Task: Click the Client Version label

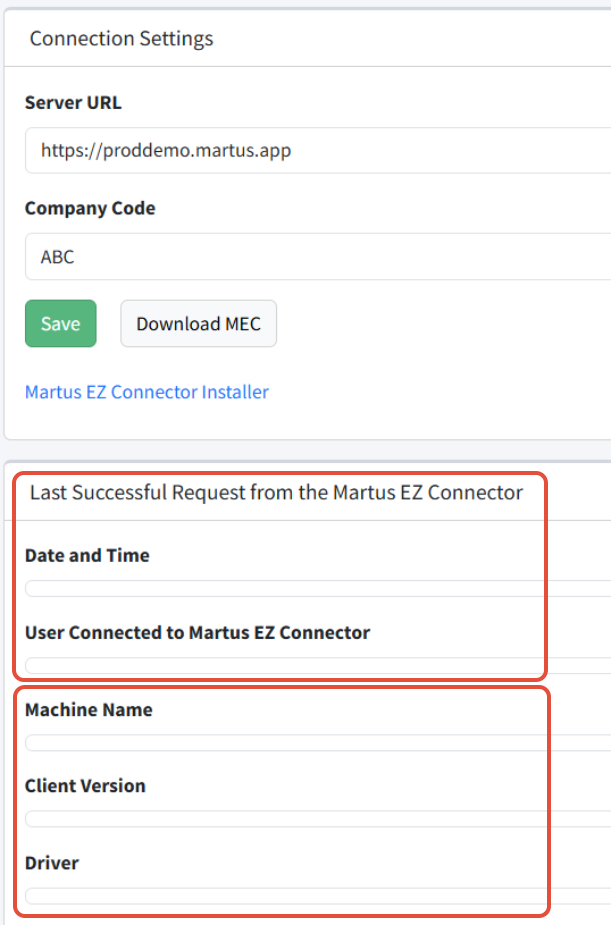Action: (85, 786)
